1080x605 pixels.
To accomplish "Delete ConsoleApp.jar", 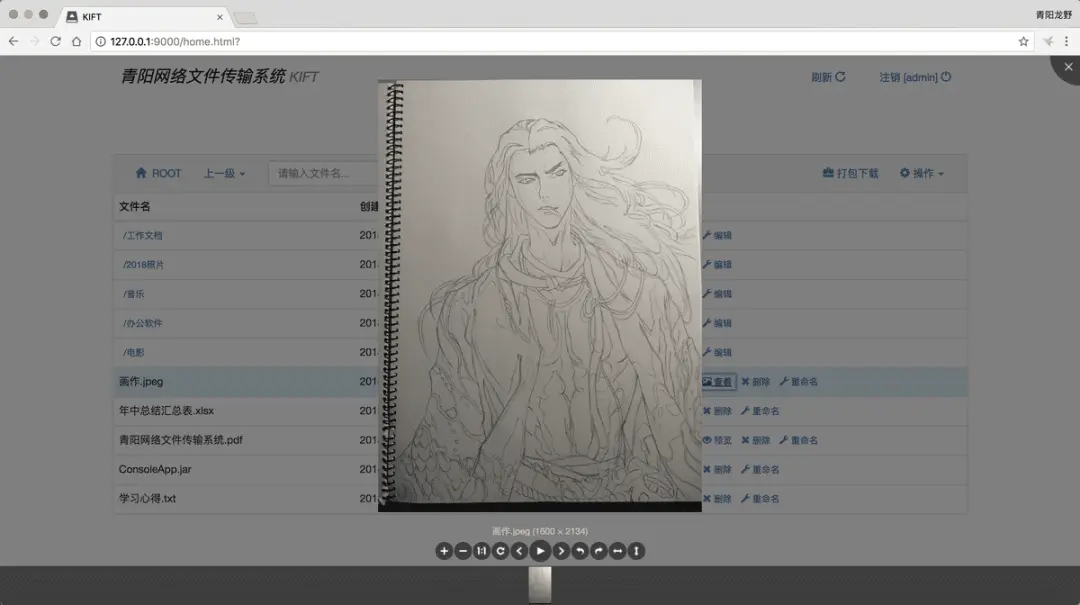I will pos(717,470).
